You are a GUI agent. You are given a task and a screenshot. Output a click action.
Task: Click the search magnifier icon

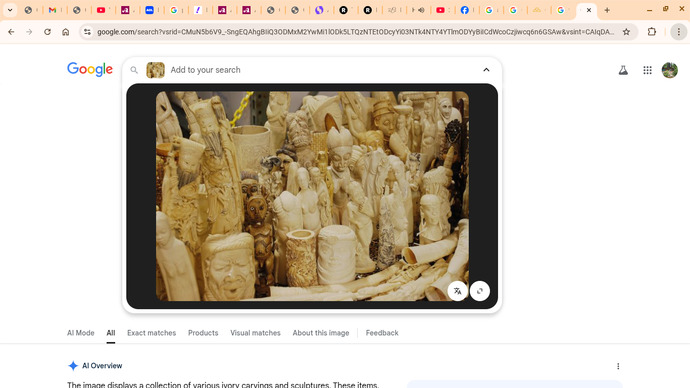point(134,70)
